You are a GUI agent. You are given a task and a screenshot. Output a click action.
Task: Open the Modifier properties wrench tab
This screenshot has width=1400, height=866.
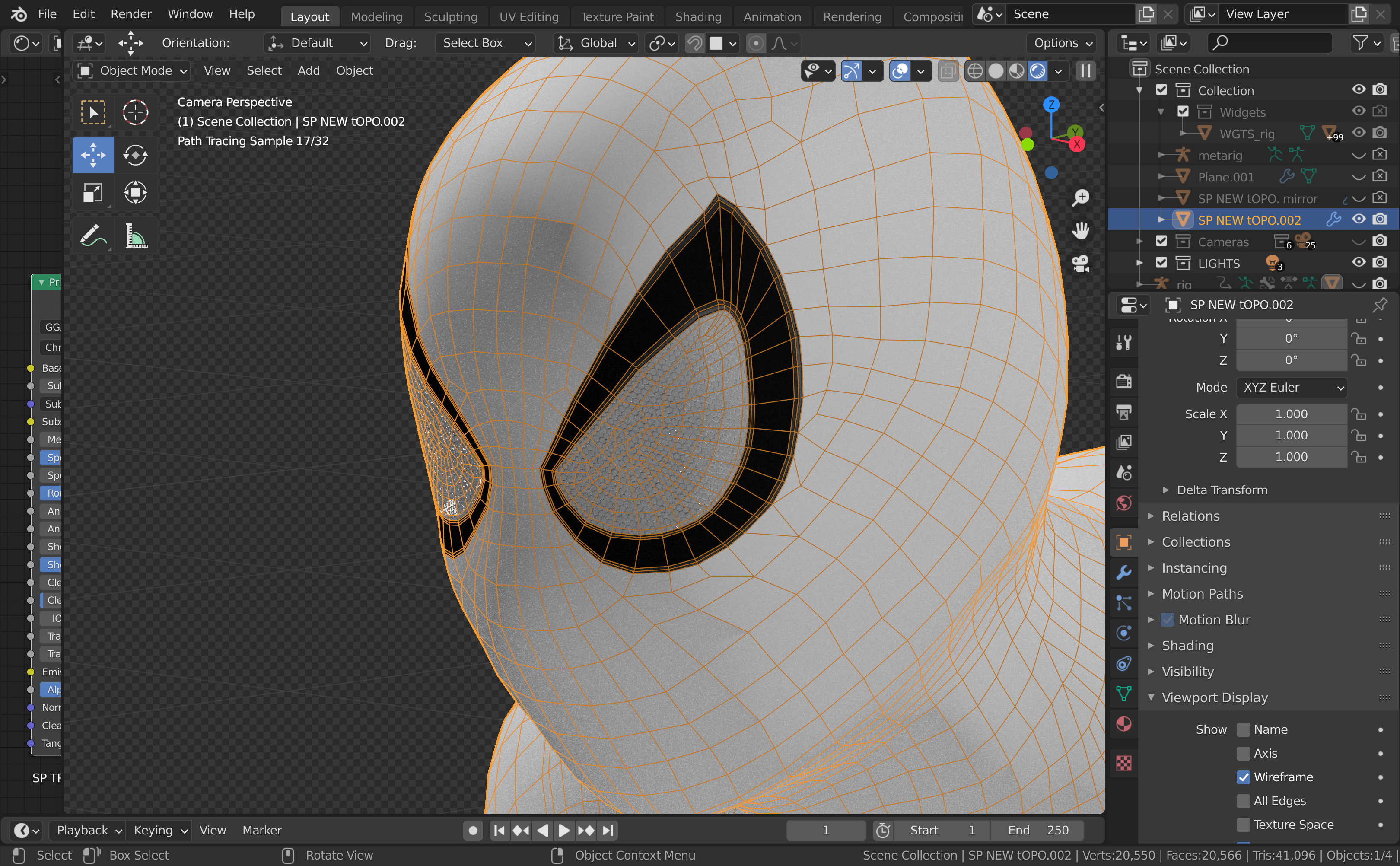(x=1123, y=573)
